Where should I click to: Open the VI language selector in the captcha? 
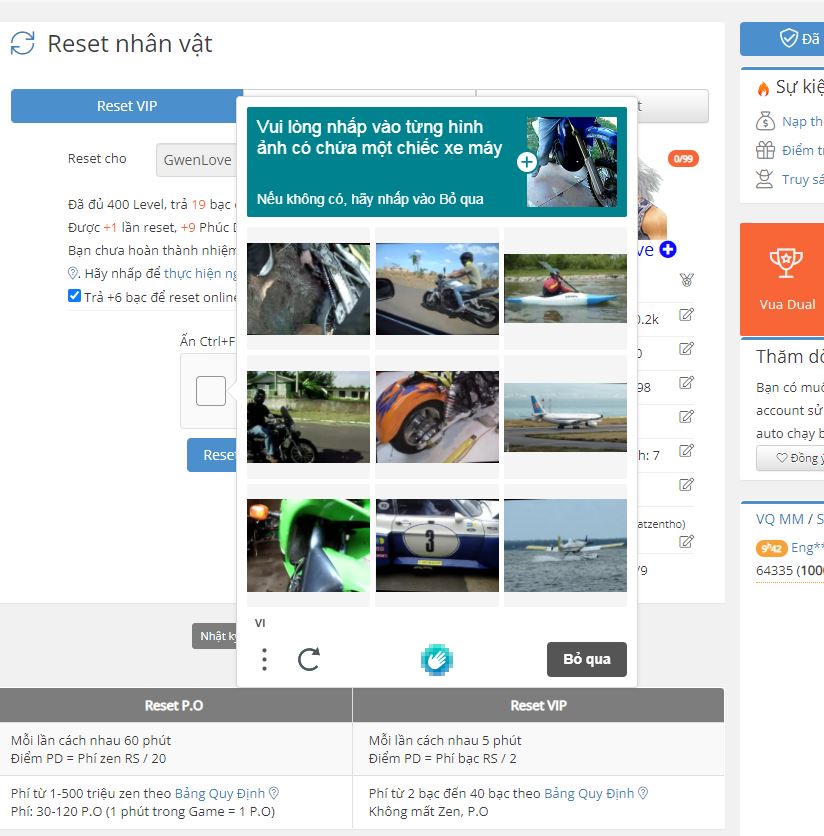(x=260, y=623)
